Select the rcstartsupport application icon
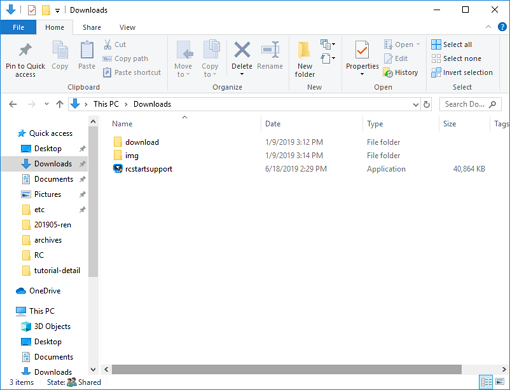Image resolution: width=510 pixels, height=390 pixels. 118,169
